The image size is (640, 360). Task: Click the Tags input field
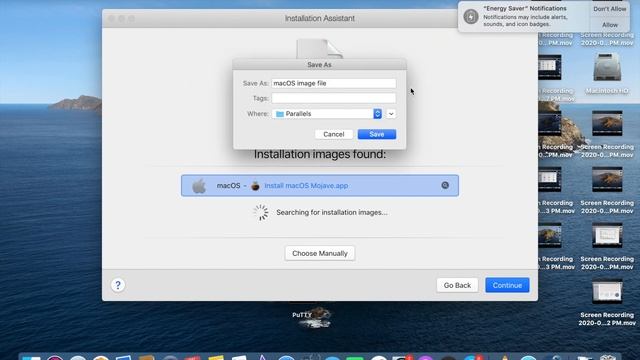[333, 98]
